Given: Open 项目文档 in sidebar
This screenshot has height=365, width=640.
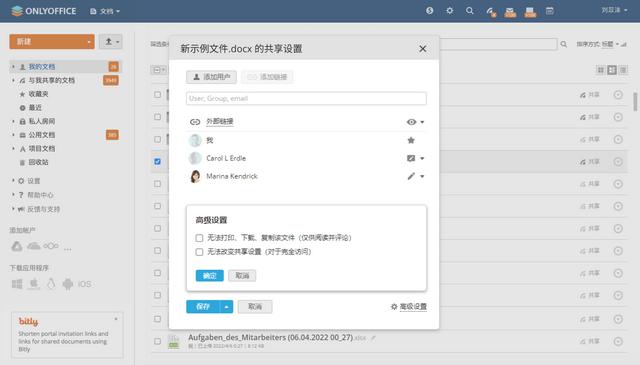Looking at the screenshot, I should coord(42,149).
